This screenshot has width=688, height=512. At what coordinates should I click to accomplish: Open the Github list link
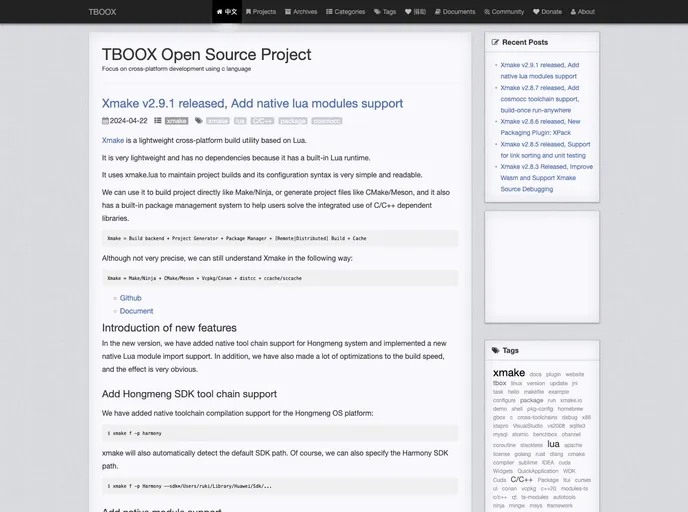coord(130,298)
